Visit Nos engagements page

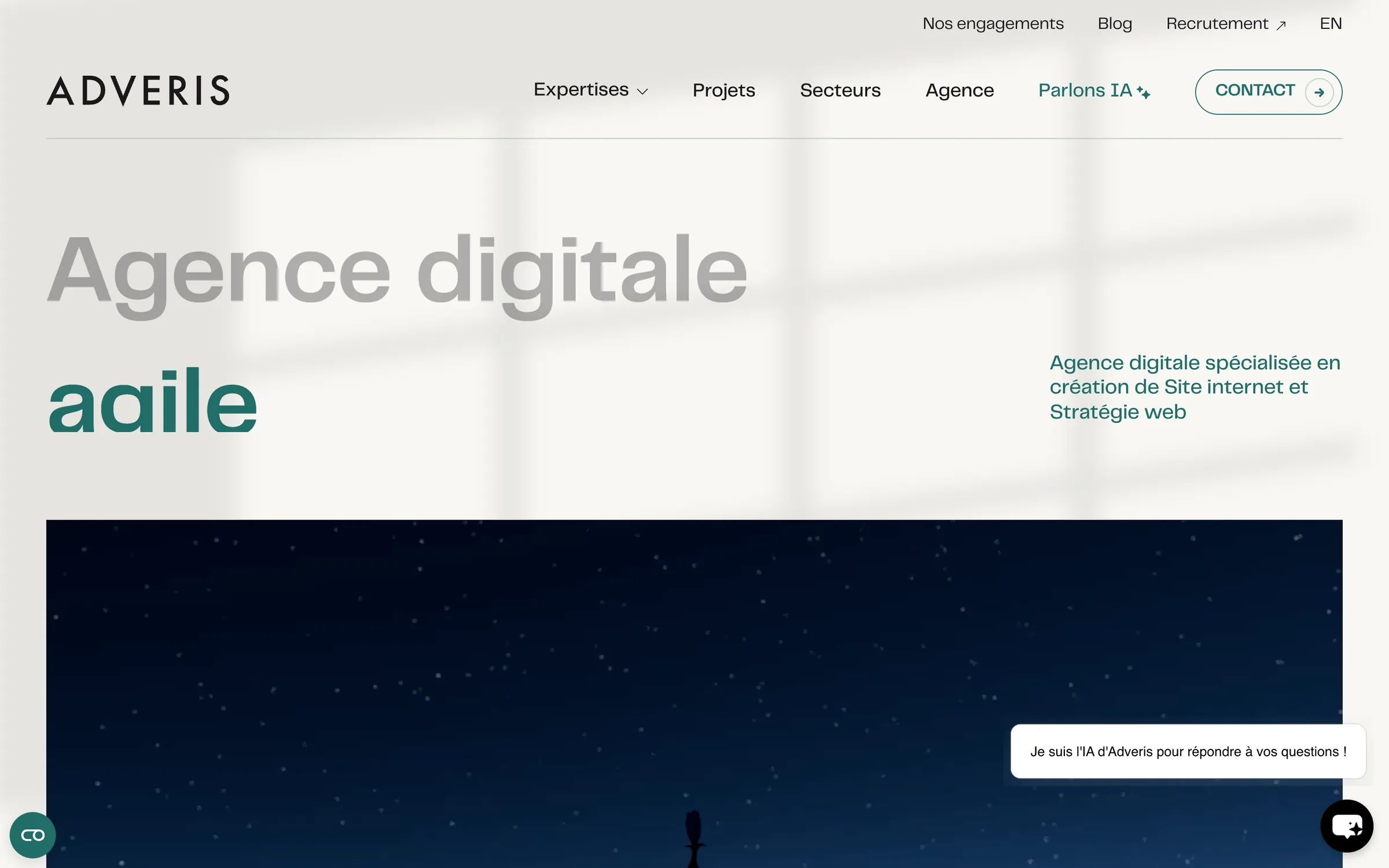993,24
